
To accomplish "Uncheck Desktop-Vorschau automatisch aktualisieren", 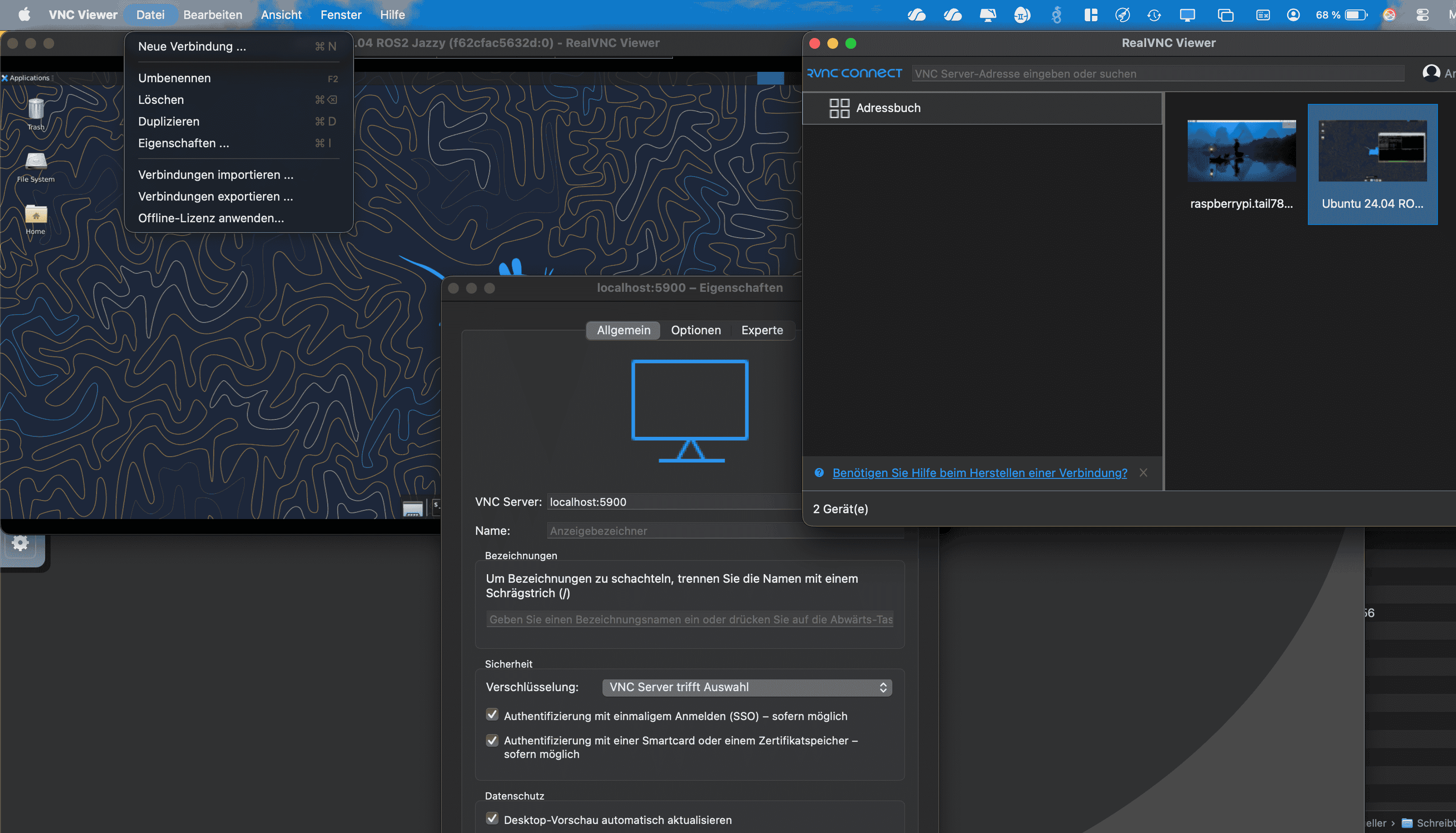I will (492, 819).
